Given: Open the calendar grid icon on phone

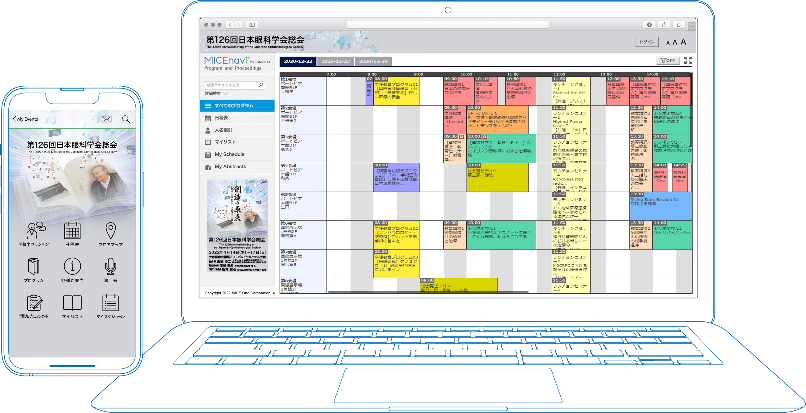Looking at the screenshot, I should pos(72,231).
